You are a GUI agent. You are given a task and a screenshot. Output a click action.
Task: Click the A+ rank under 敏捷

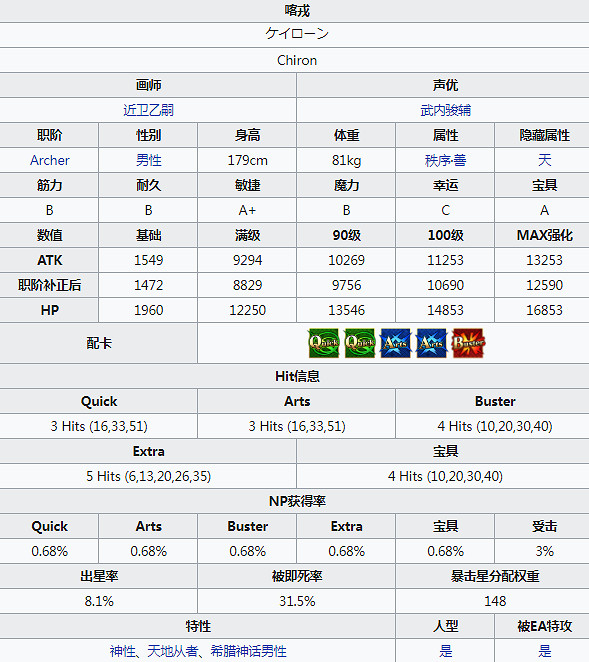tap(247, 210)
